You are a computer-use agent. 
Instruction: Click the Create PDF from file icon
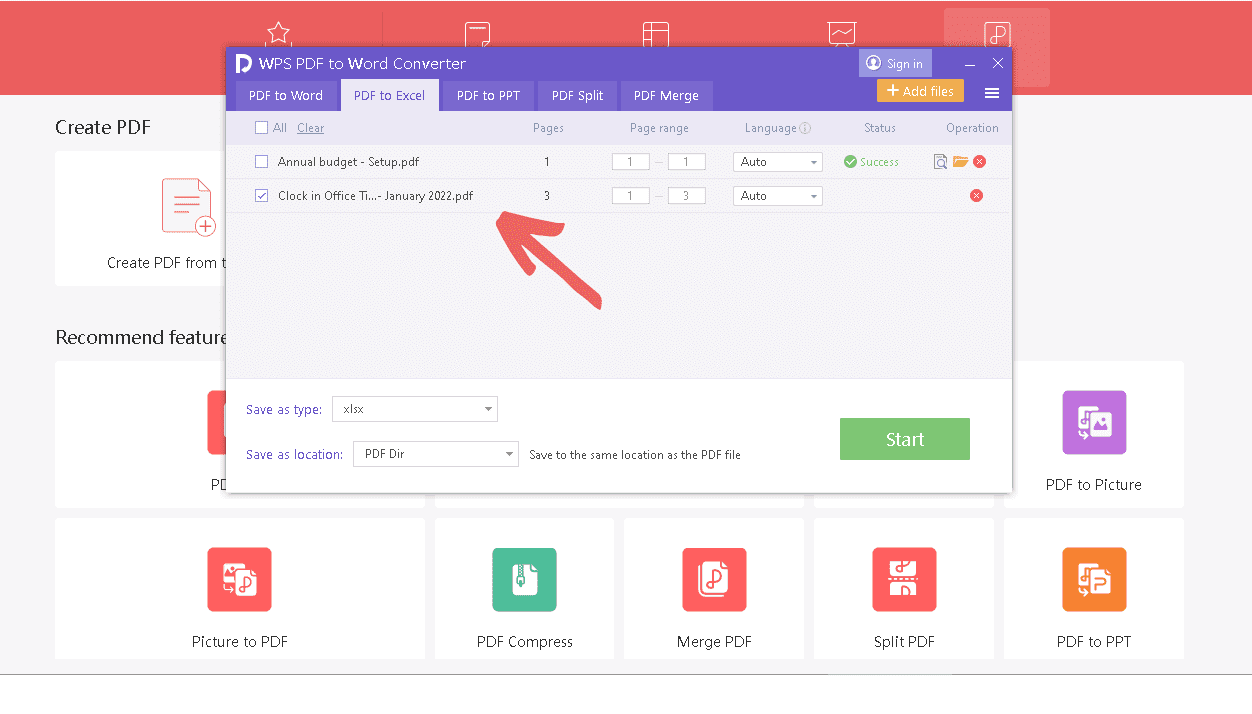[188, 207]
